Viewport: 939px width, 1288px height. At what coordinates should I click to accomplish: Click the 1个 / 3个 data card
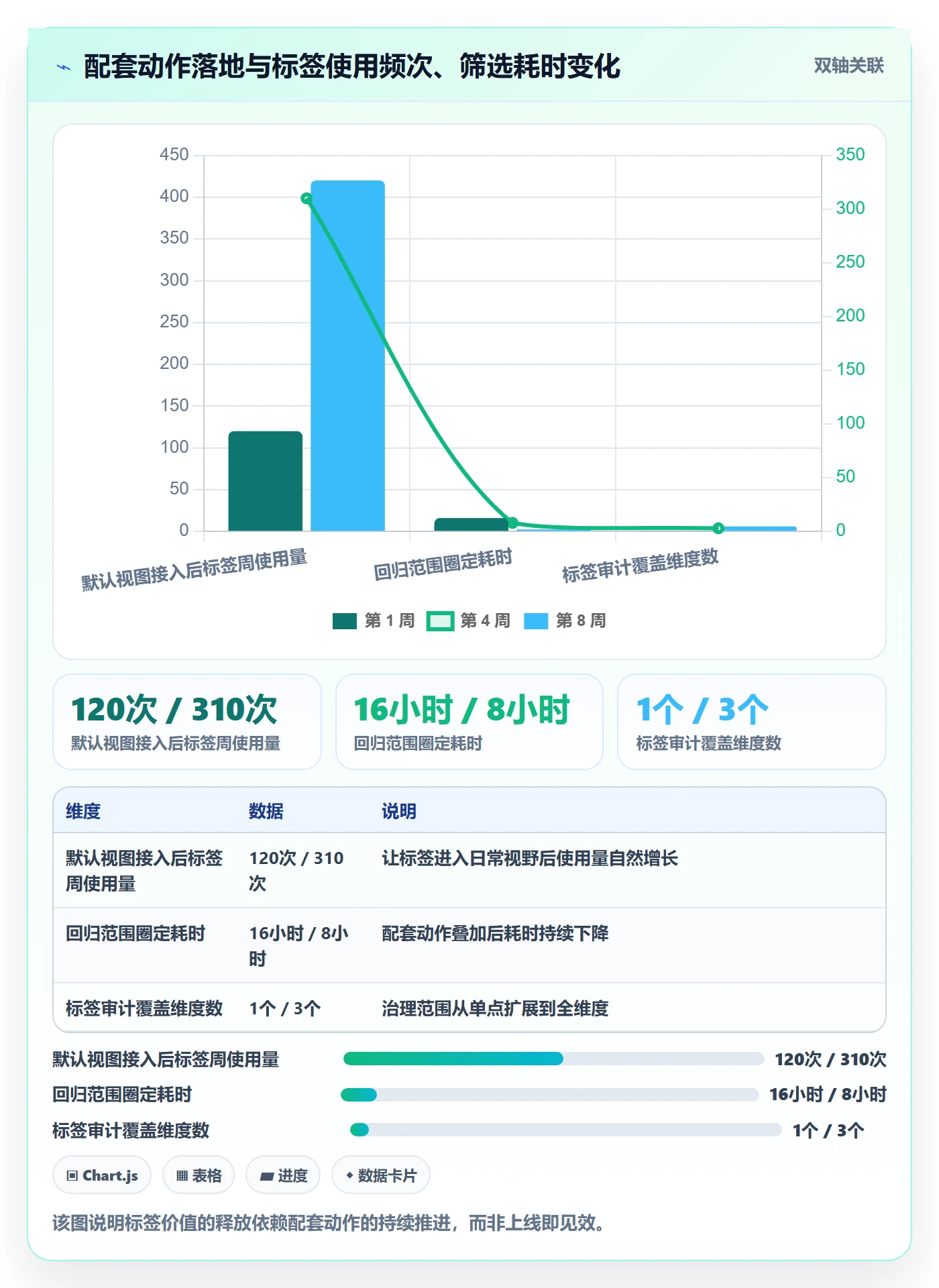(x=752, y=722)
